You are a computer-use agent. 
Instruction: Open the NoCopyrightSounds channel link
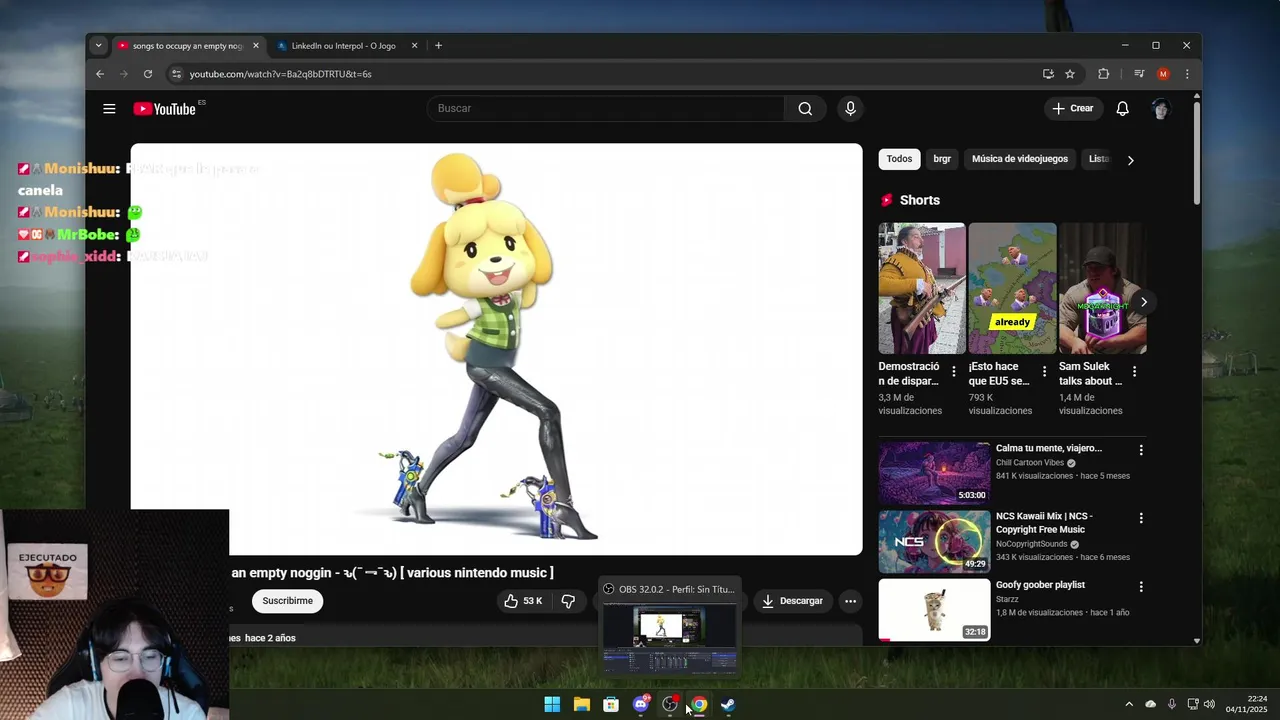point(1032,544)
